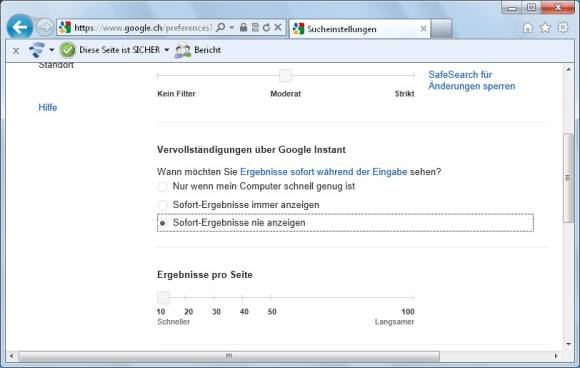Viewport: 580px width, 368px height.
Task: Expand the 'Diese Seite ist SICHER' dropdown
Action: point(166,50)
